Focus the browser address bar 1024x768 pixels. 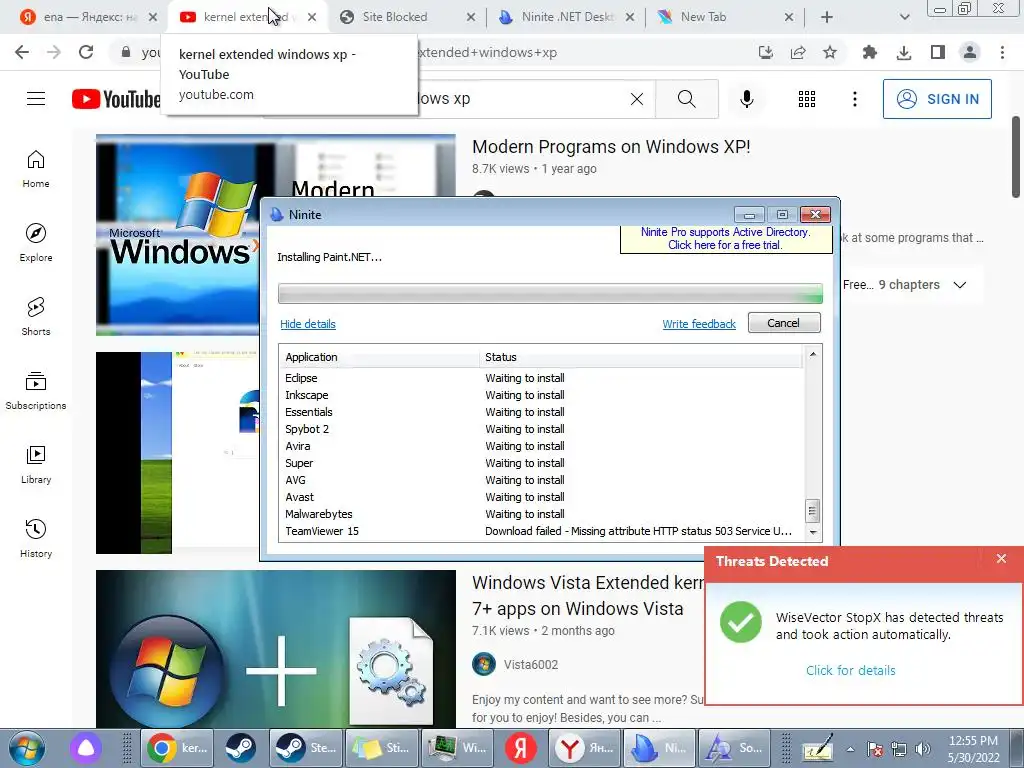431,52
